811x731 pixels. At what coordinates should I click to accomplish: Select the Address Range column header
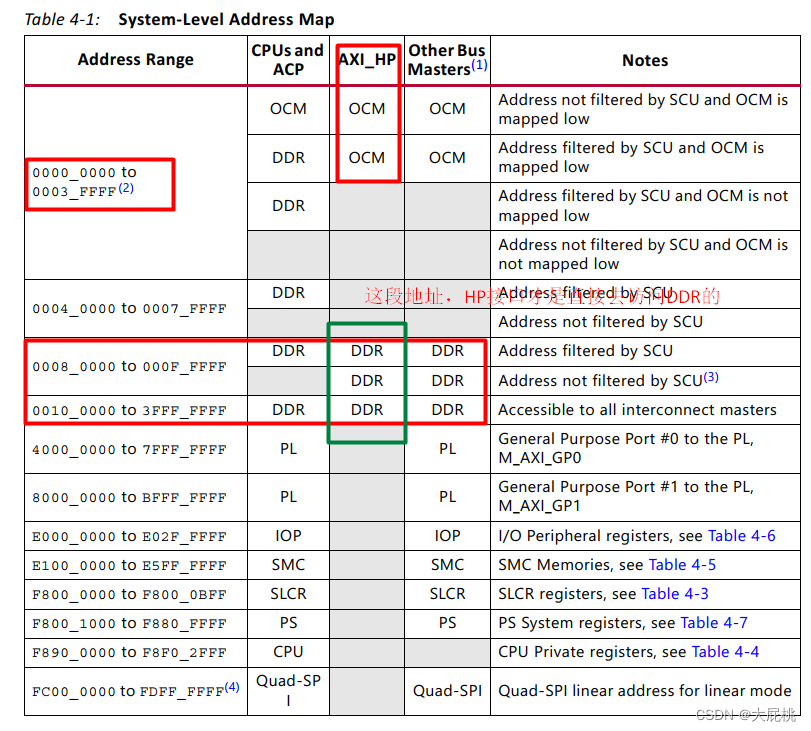coord(135,59)
